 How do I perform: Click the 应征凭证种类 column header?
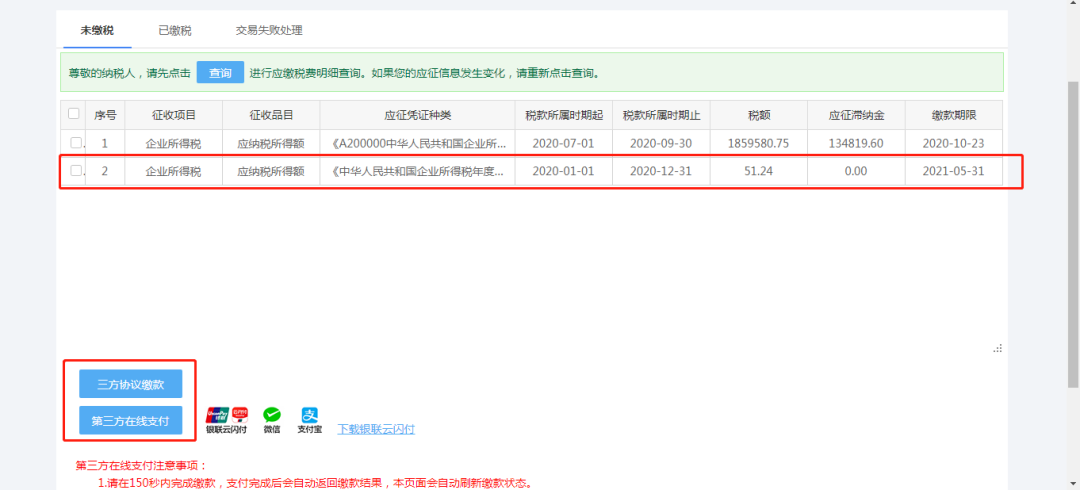tap(417, 115)
